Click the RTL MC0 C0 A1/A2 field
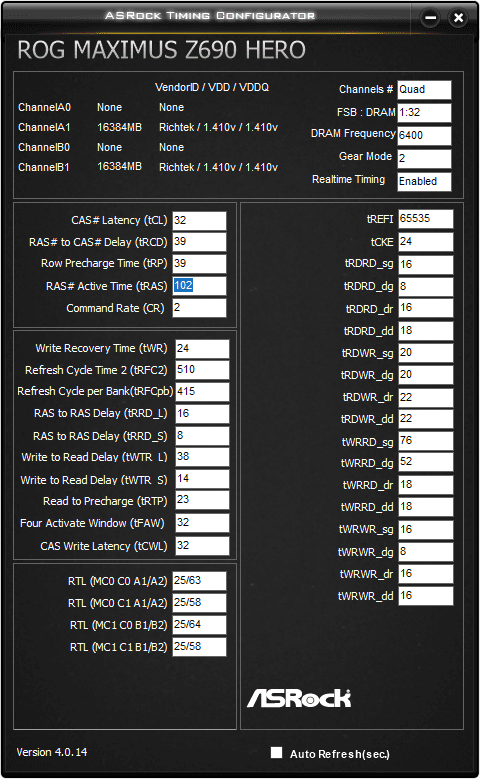This screenshot has width=480, height=780. coord(199,581)
